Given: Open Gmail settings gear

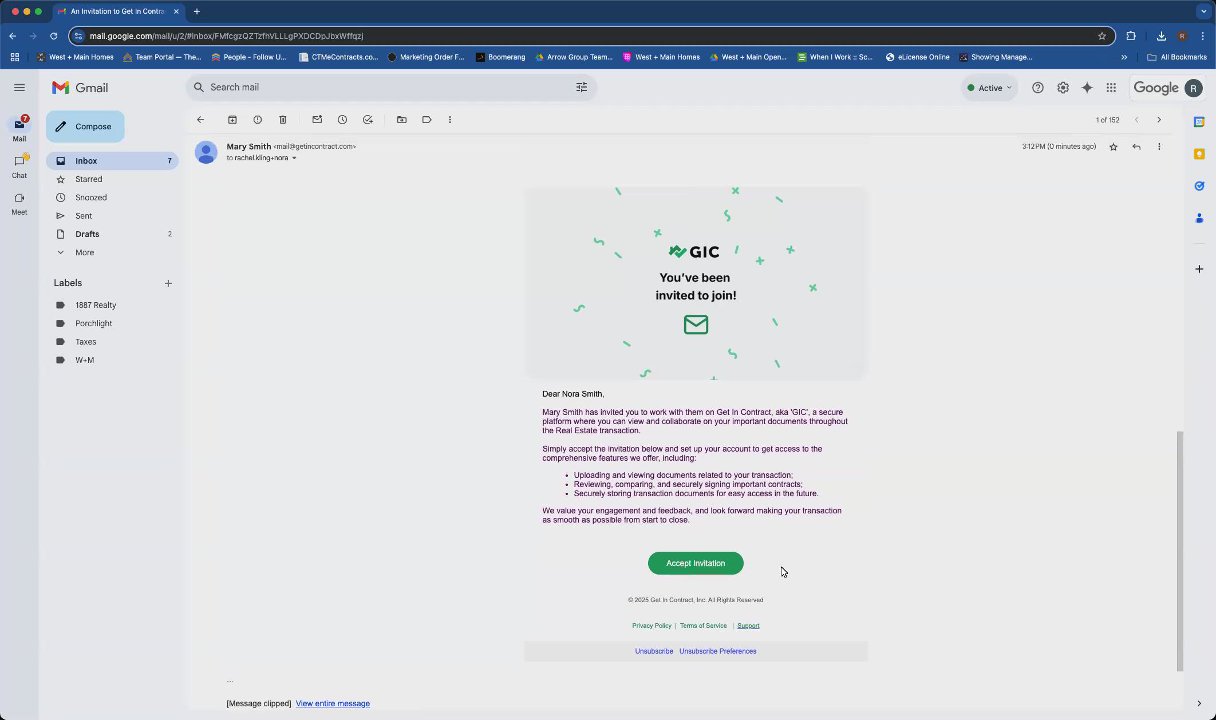Looking at the screenshot, I should (x=1063, y=88).
